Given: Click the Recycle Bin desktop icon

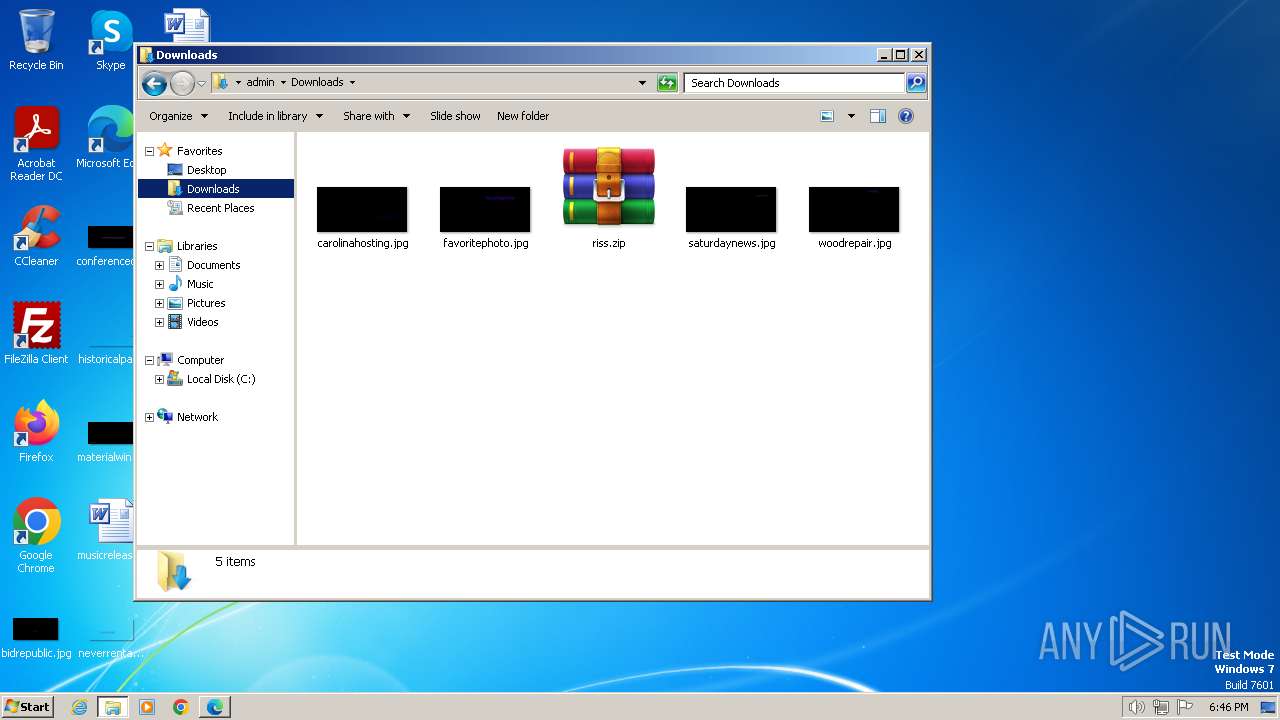Looking at the screenshot, I should tap(36, 40).
